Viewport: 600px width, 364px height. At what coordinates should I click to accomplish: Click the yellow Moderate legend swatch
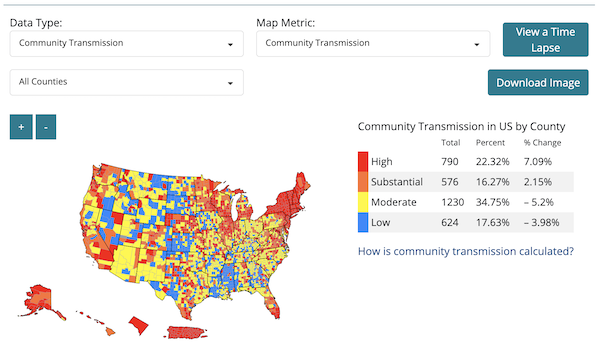pos(363,202)
